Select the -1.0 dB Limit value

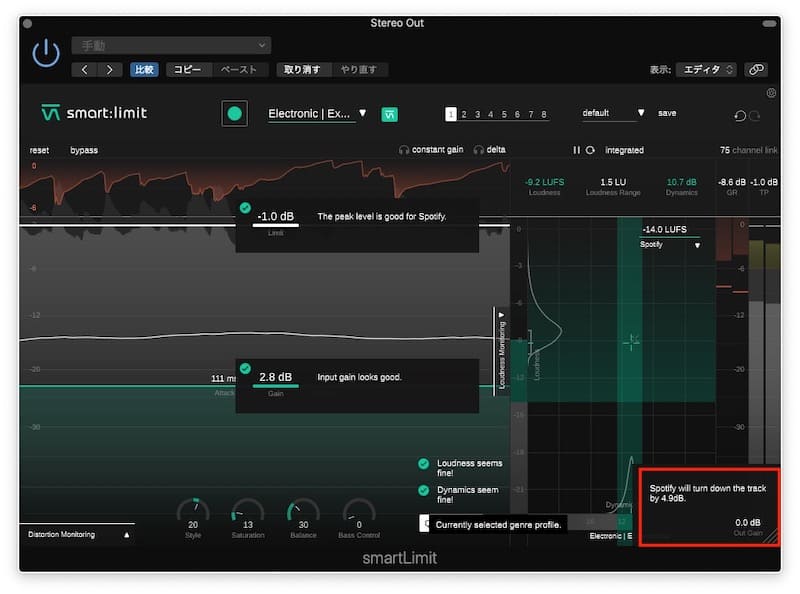(276, 216)
